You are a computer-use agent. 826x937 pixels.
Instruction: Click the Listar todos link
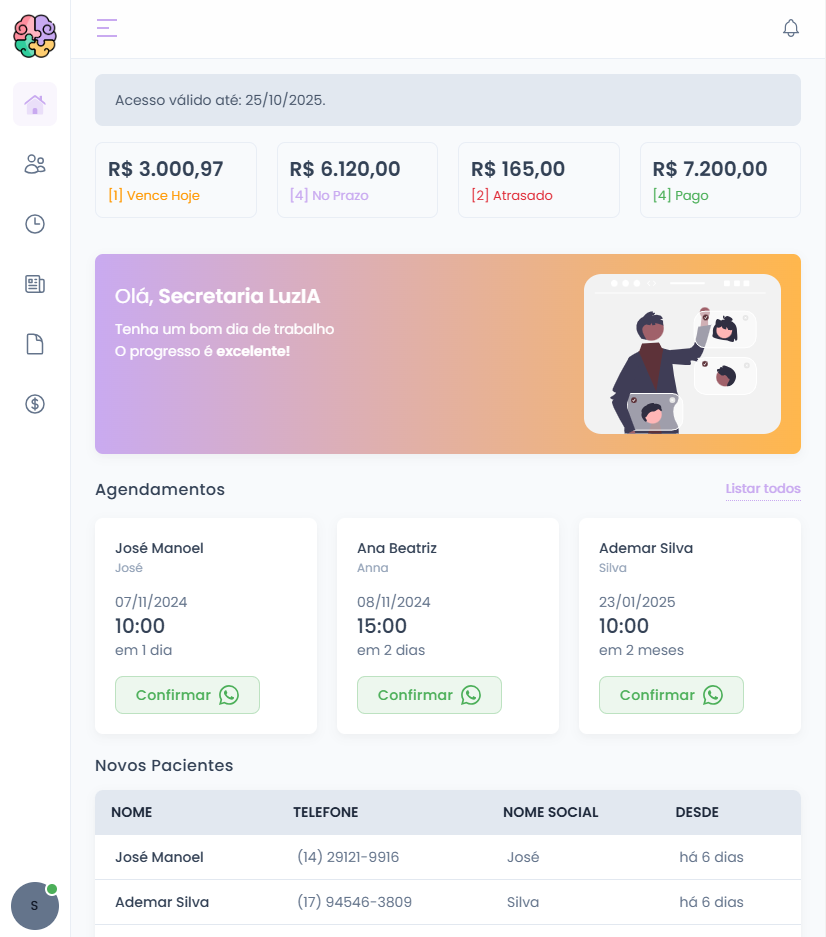click(x=763, y=489)
